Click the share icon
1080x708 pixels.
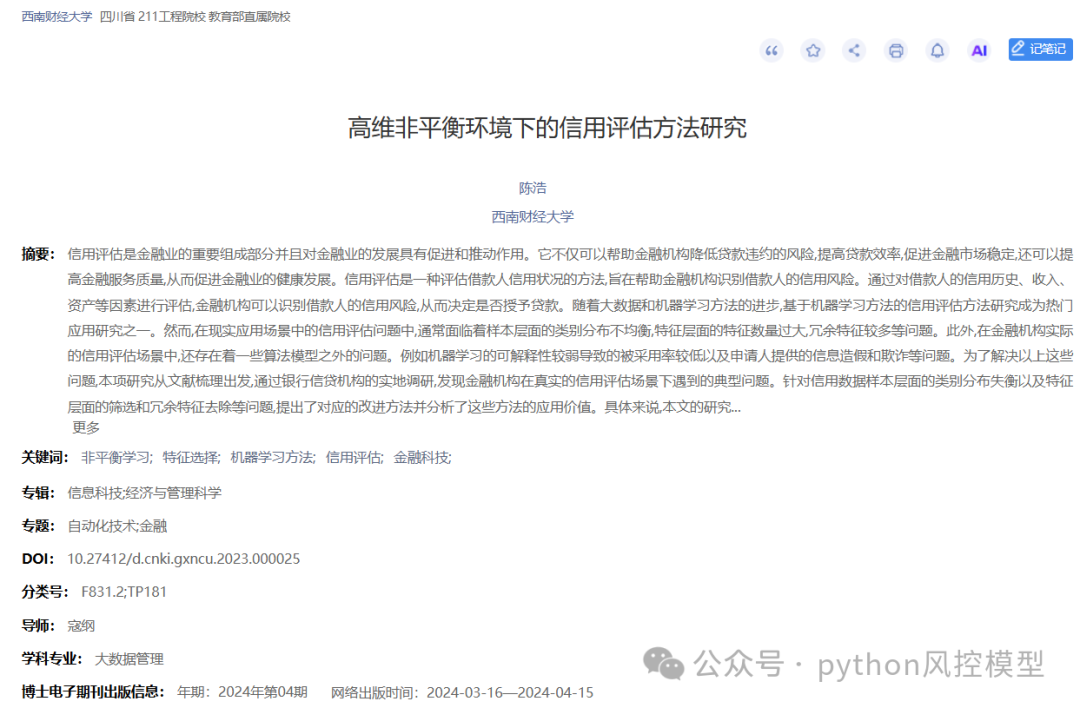[x=854, y=50]
